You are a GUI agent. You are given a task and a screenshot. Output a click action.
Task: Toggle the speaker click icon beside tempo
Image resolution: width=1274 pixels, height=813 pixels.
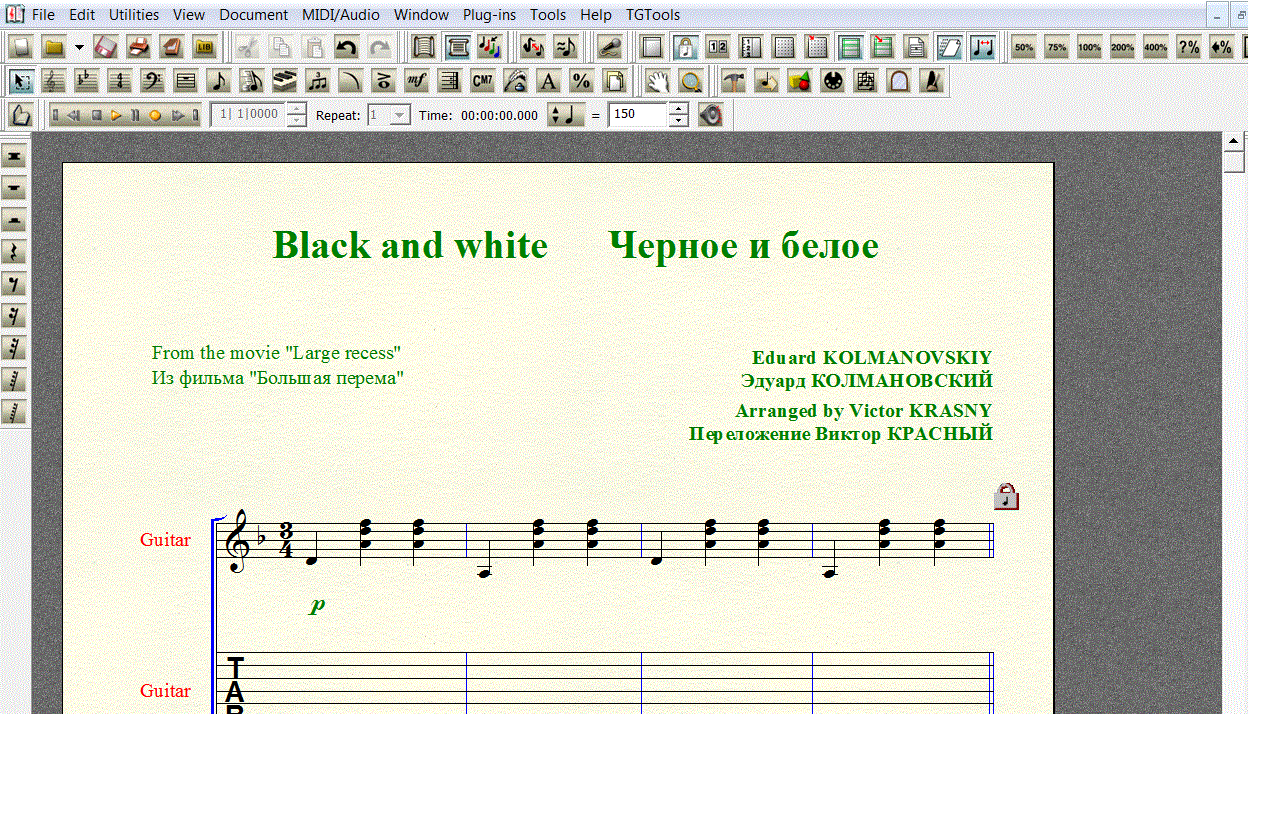(x=710, y=115)
